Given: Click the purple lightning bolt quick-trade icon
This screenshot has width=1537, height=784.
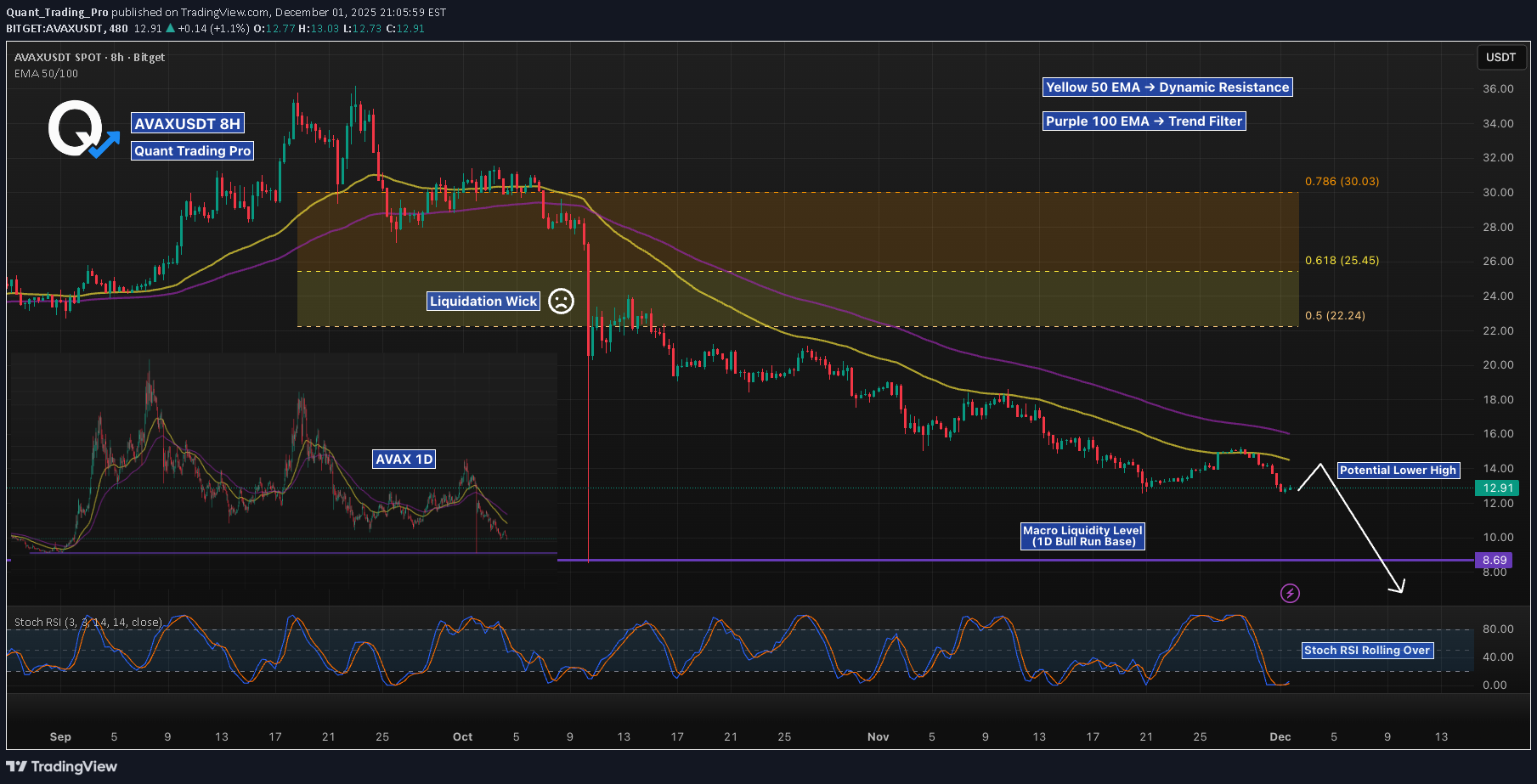Looking at the screenshot, I should (1291, 593).
